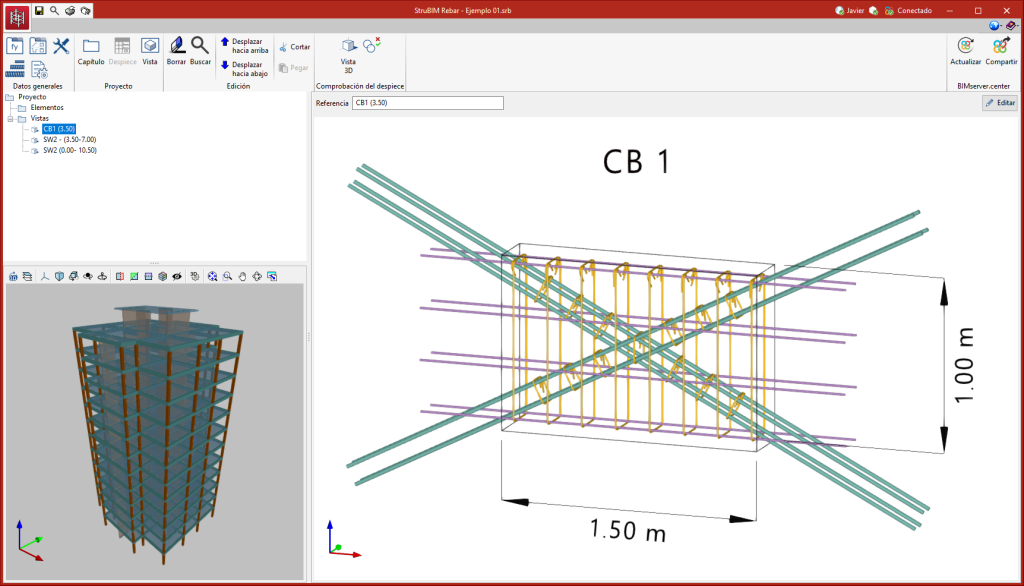This screenshot has width=1024, height=586.
Task: Open the layers stack icon in viewer toolbar
Action: pyautogui.click(x=27, y=276)
